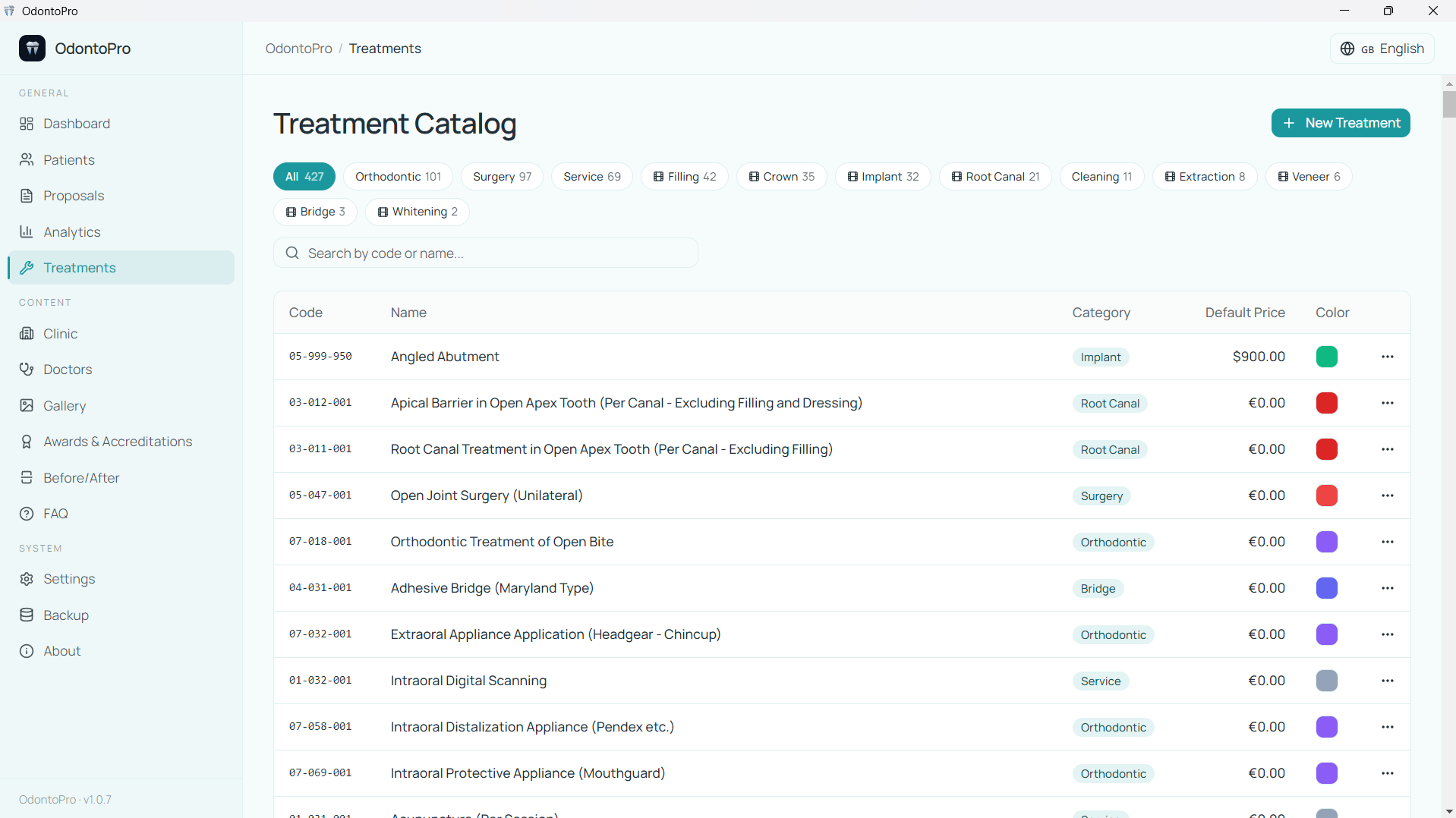The height and width of the screenshot is (818, 1456).
Task: Click the scrollbar down arrow
Action: coord(1449,812)
